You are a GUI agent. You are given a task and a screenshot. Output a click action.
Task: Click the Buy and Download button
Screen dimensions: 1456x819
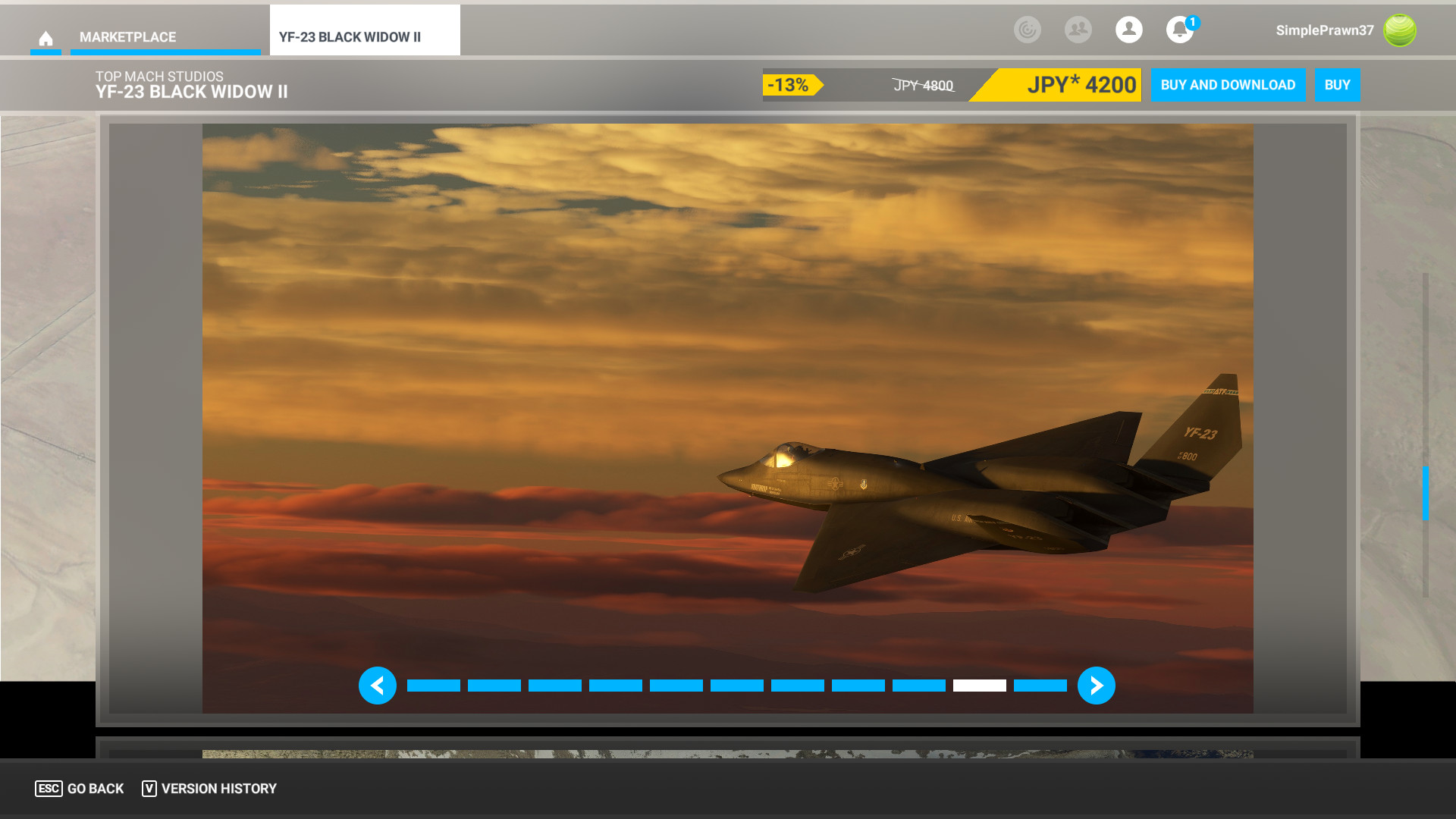[x=1227, y=85]
